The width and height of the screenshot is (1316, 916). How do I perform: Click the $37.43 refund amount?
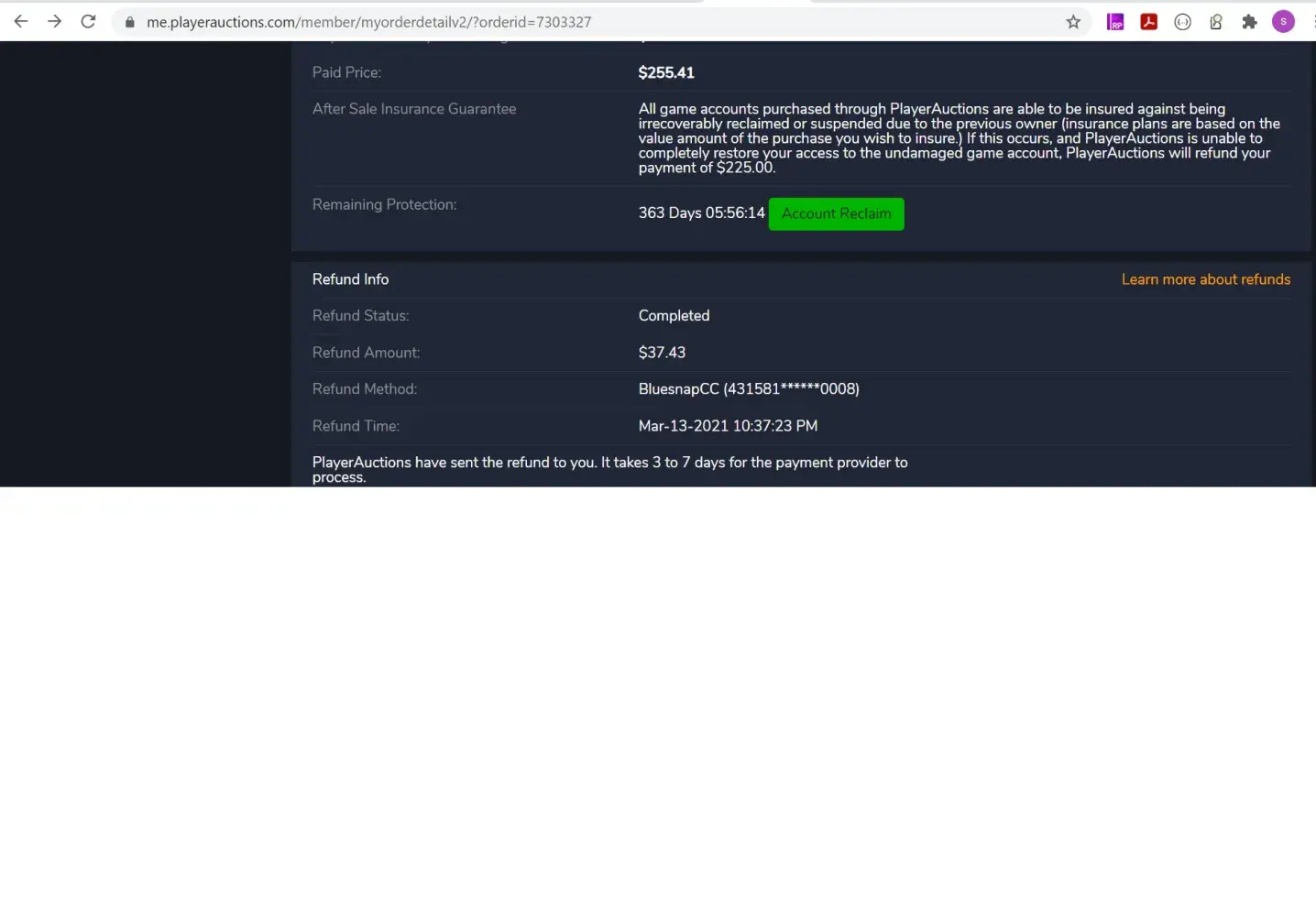click(662, 353)
